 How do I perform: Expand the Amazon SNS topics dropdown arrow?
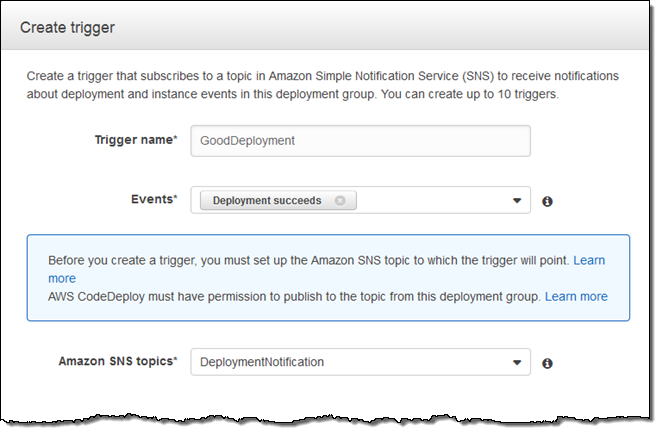[516, 362]
